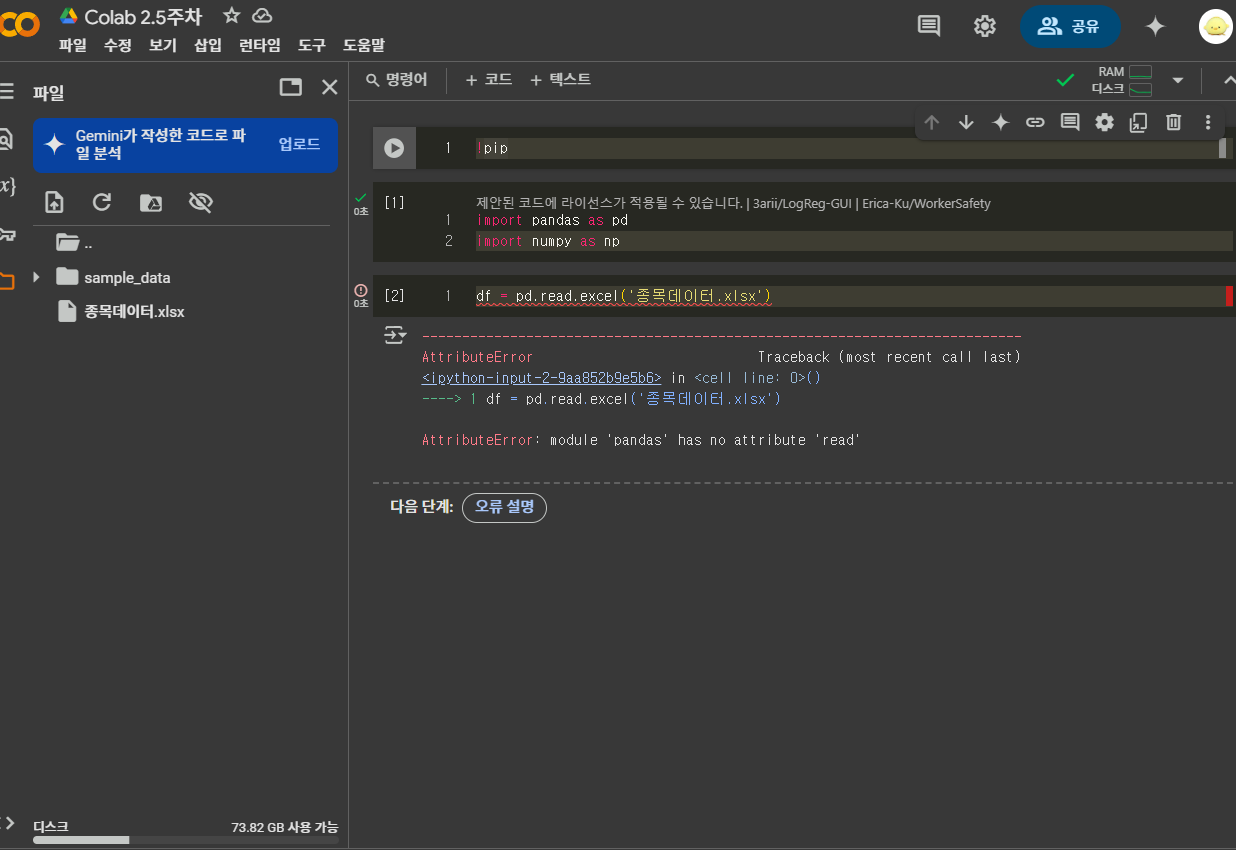Close the files side panel

point(330,87)
